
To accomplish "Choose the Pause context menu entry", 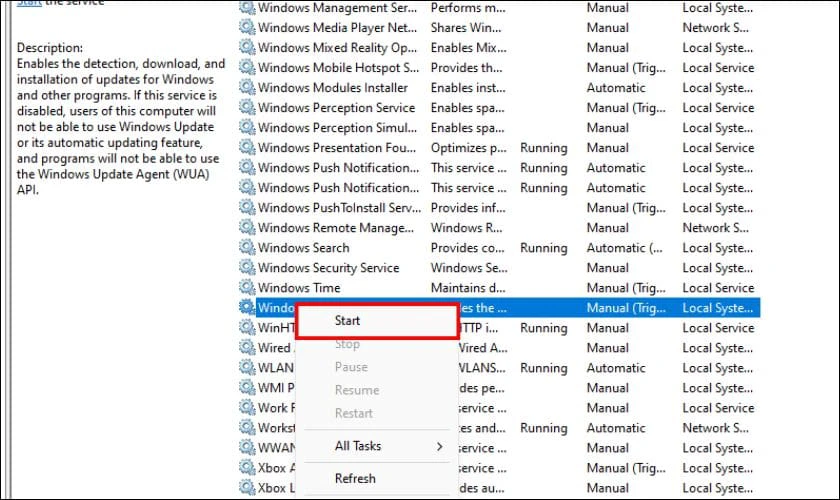I will (351, 367).
